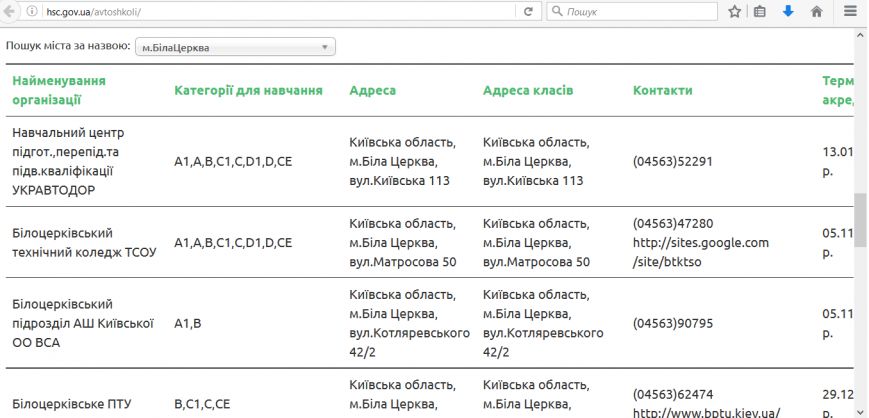This screenshot has height=418, width=869.
Task: Go to home page icon
Action: click(x=816, y=11)
